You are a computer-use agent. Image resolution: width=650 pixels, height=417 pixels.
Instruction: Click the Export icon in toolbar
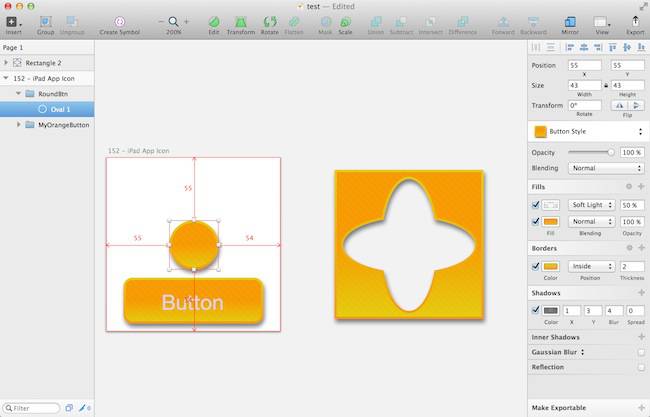click(635, 22)
